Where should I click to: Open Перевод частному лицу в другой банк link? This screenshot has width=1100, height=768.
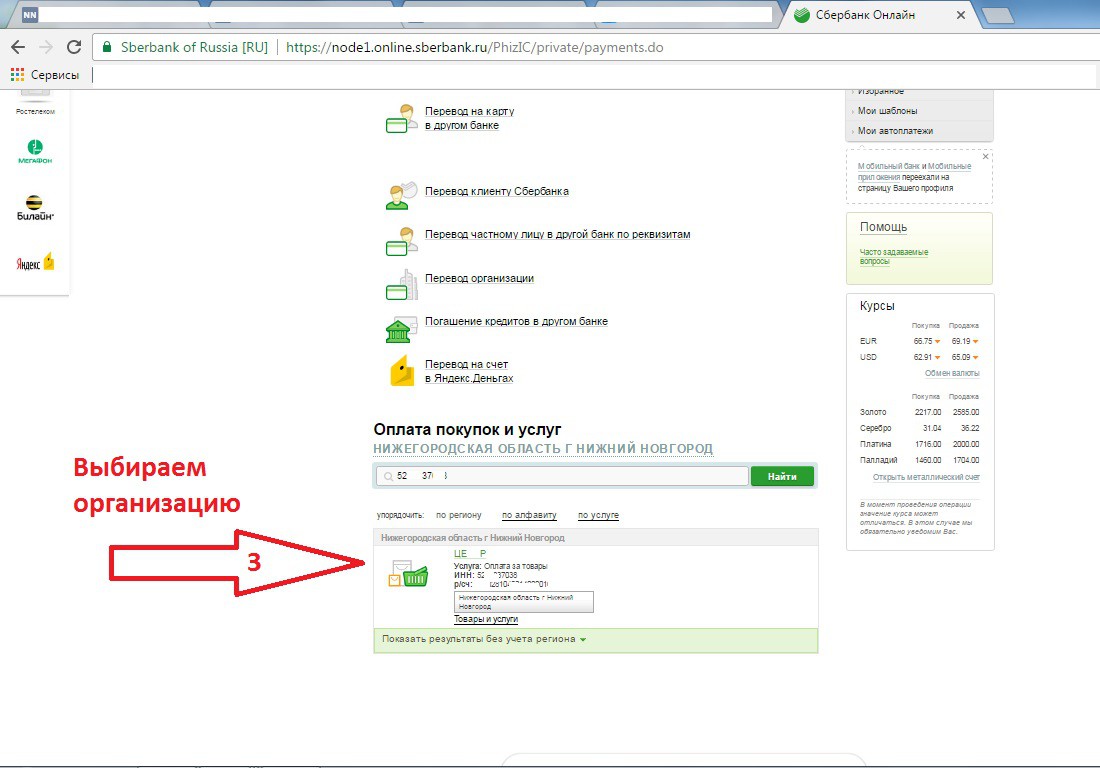558,234
